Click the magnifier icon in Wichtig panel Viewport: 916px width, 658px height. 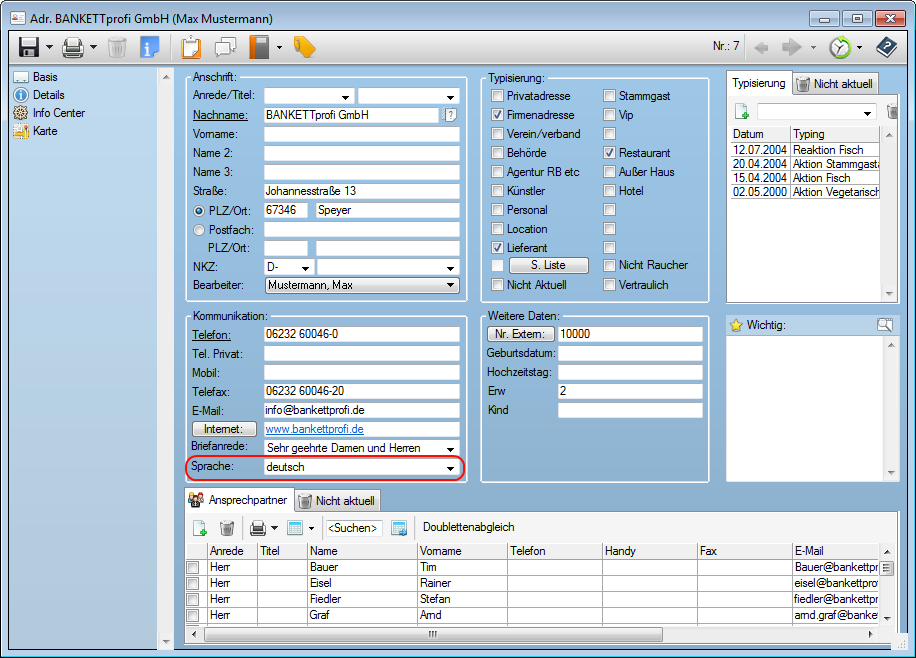(x=884, y=325)
